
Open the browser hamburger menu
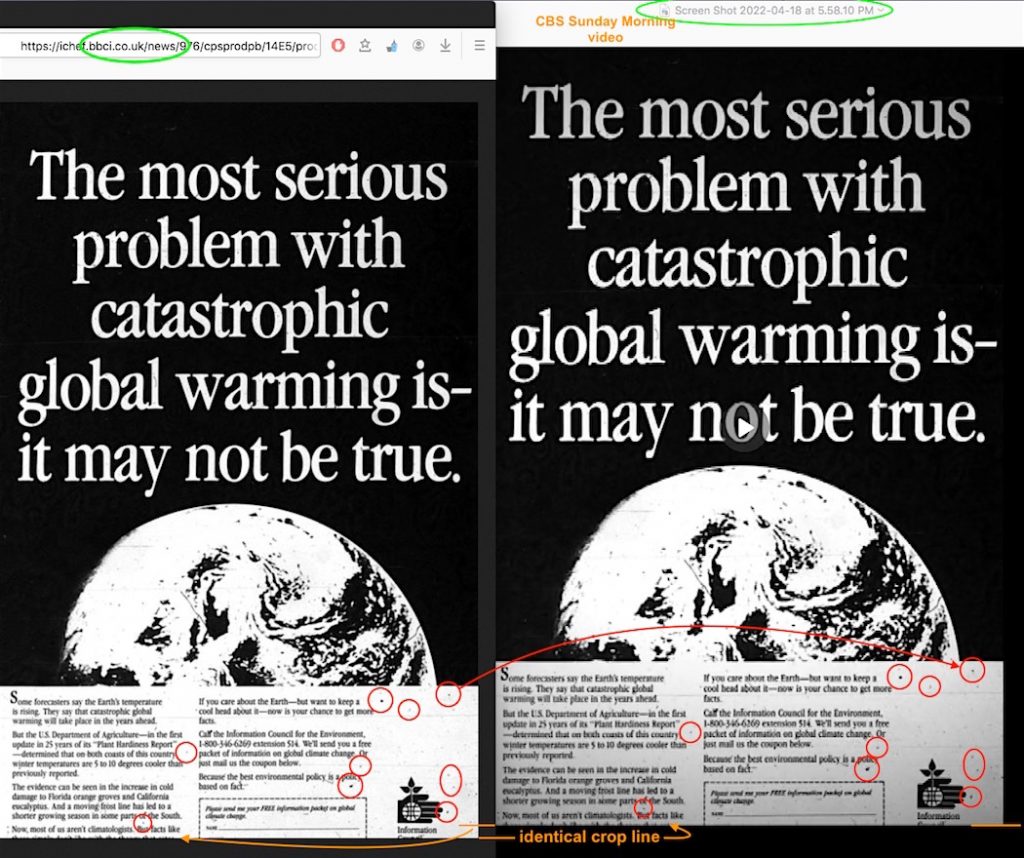[479, 45]
